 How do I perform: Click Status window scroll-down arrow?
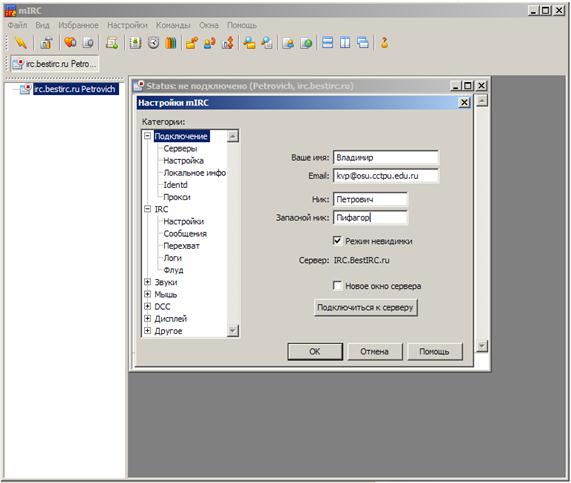tap(482, 346)
